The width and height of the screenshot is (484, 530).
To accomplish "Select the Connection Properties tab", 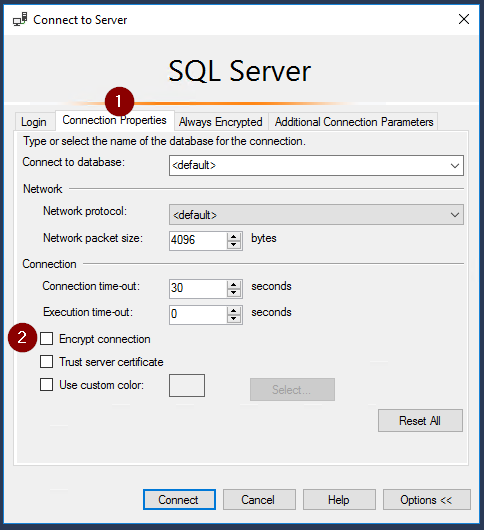I will pos(115,120).
